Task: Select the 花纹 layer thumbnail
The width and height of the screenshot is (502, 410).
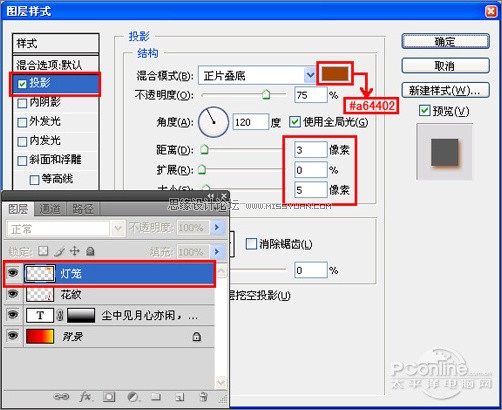Action: [x=40, y=295]
